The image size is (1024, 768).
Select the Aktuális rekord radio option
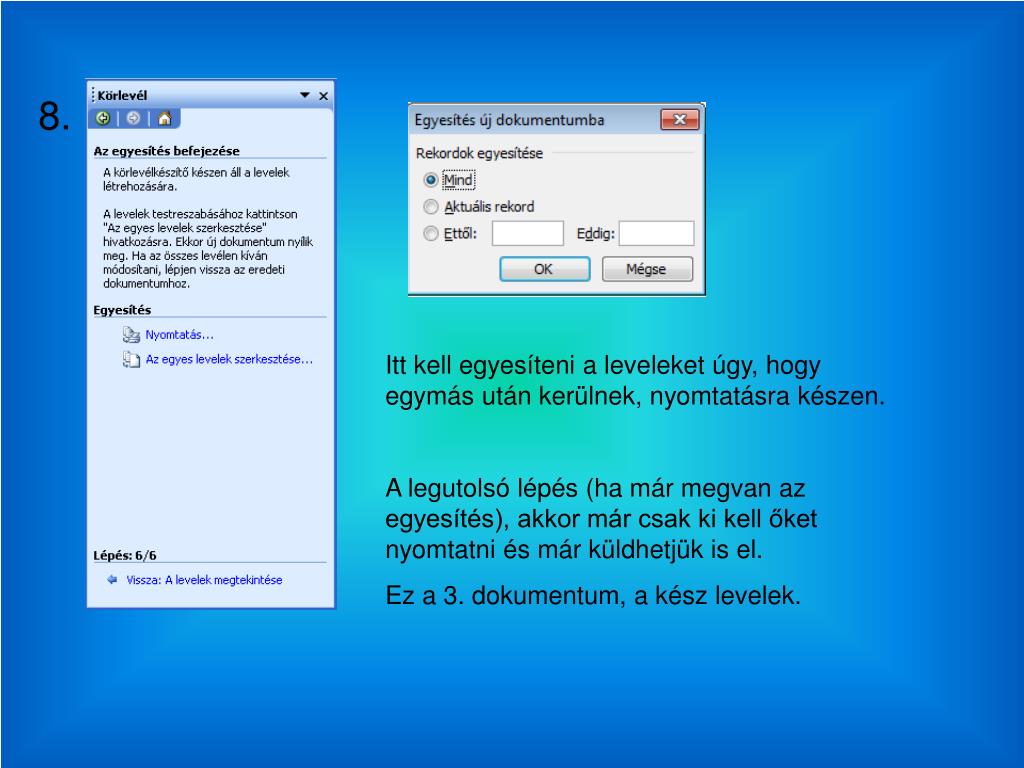pyautogui.click(x=430, y=206)
